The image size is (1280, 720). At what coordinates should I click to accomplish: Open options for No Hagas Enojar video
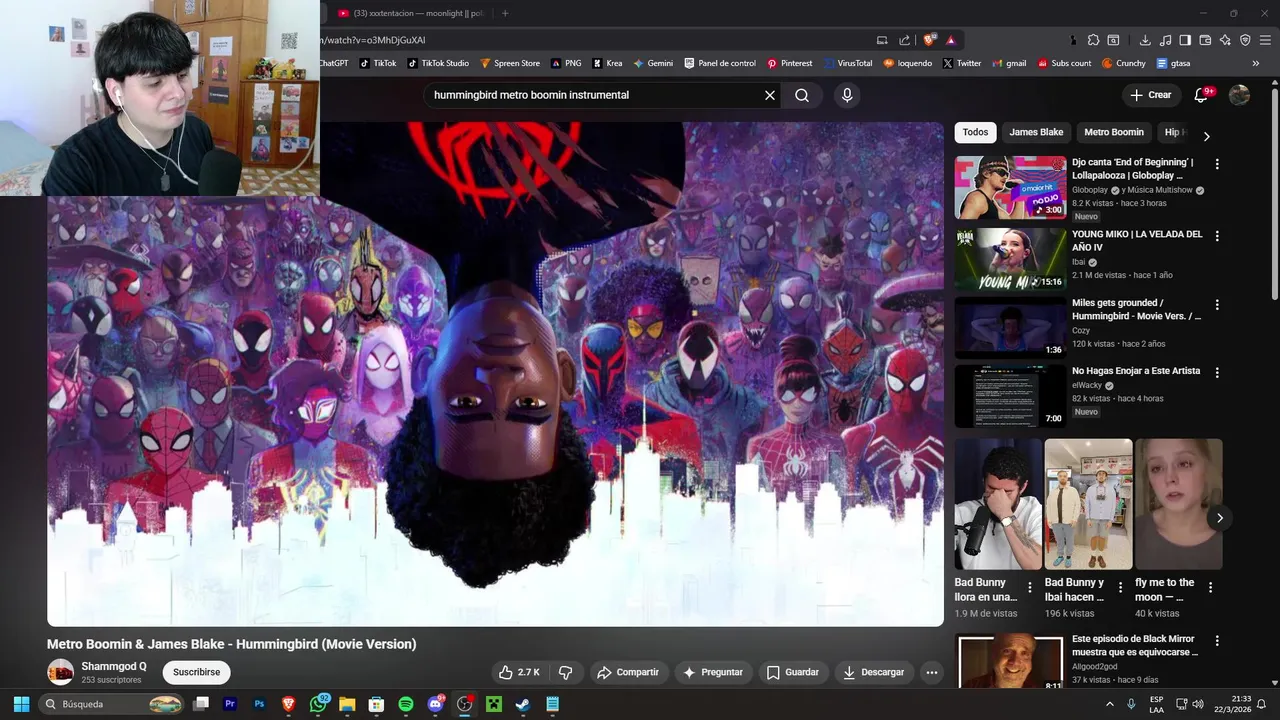pyautogui.click(x=1217, y=373)
